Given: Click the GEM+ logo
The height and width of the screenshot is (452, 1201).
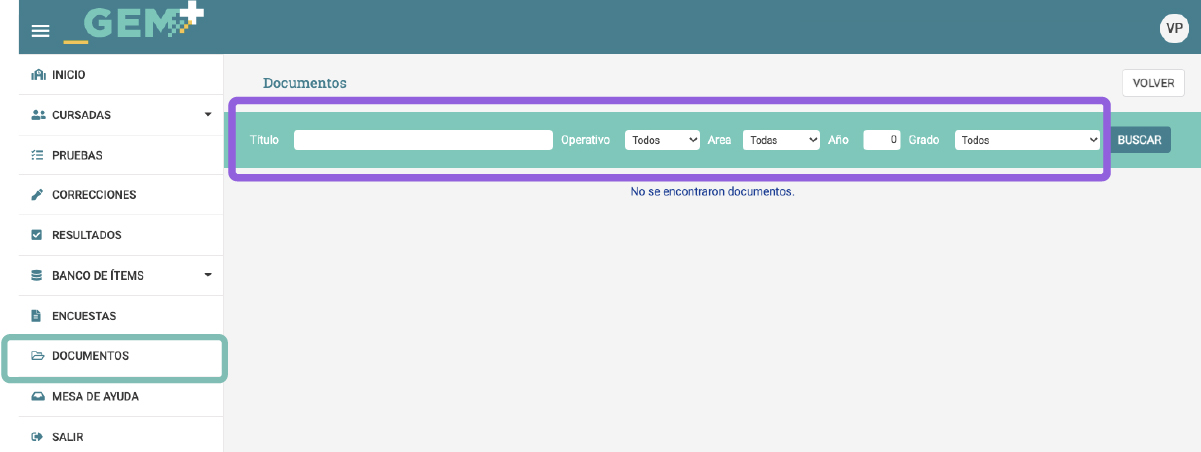Looking at the screenshot, I should [133, 25].
